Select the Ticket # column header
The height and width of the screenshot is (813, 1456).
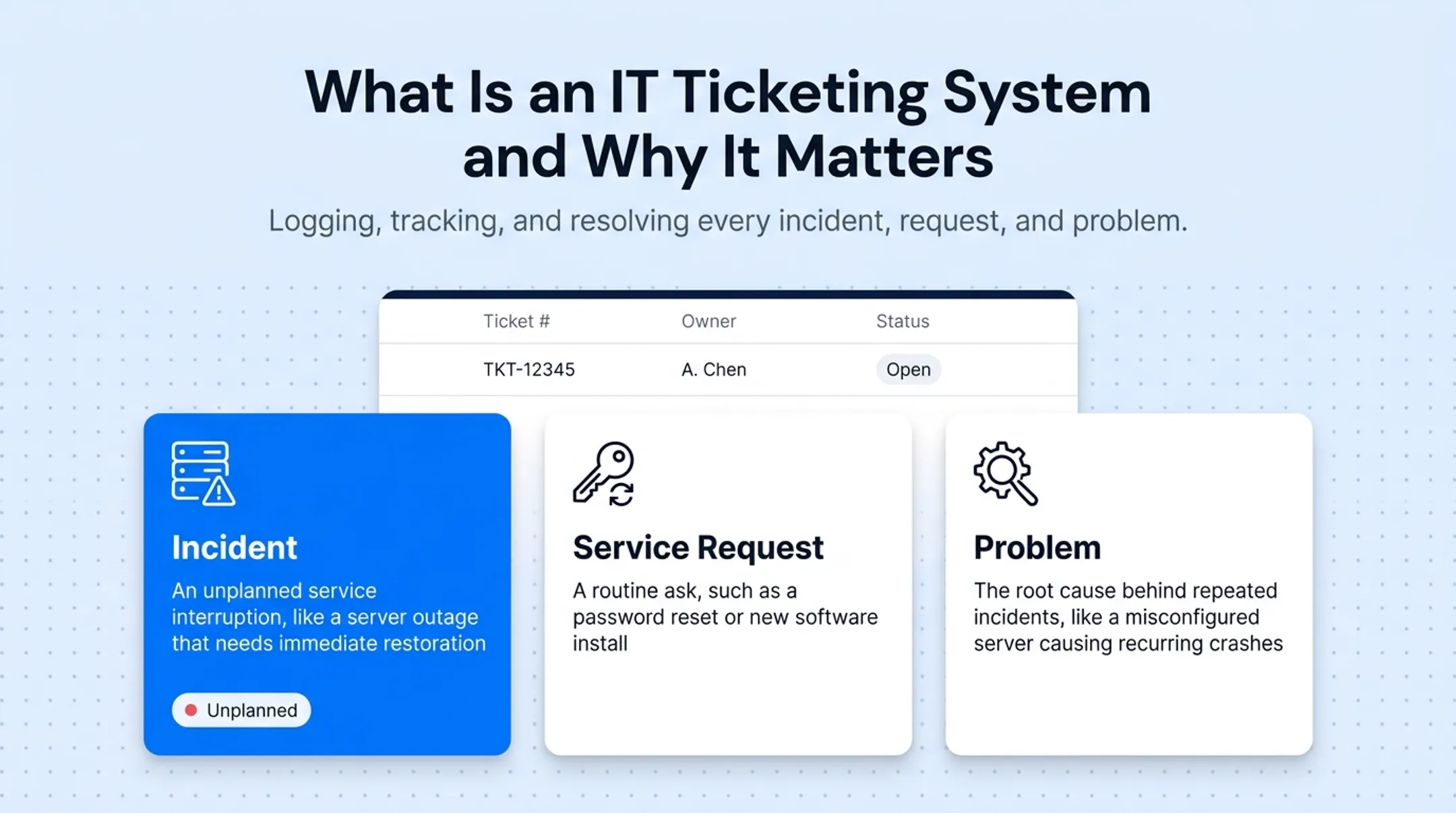[516, 321]
